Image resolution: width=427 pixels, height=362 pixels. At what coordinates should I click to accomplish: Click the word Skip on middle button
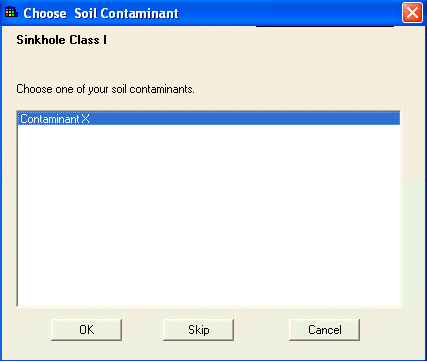click(x=199, y=330)
